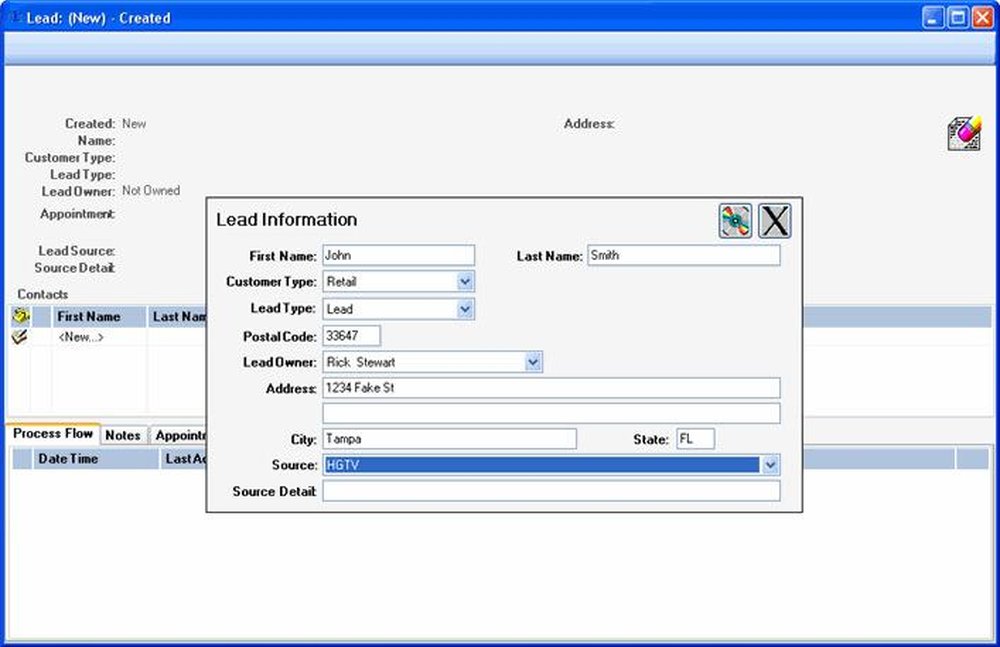
Task: Click the Address line one field
Action: pyautogui.click(x=551, y=388)
